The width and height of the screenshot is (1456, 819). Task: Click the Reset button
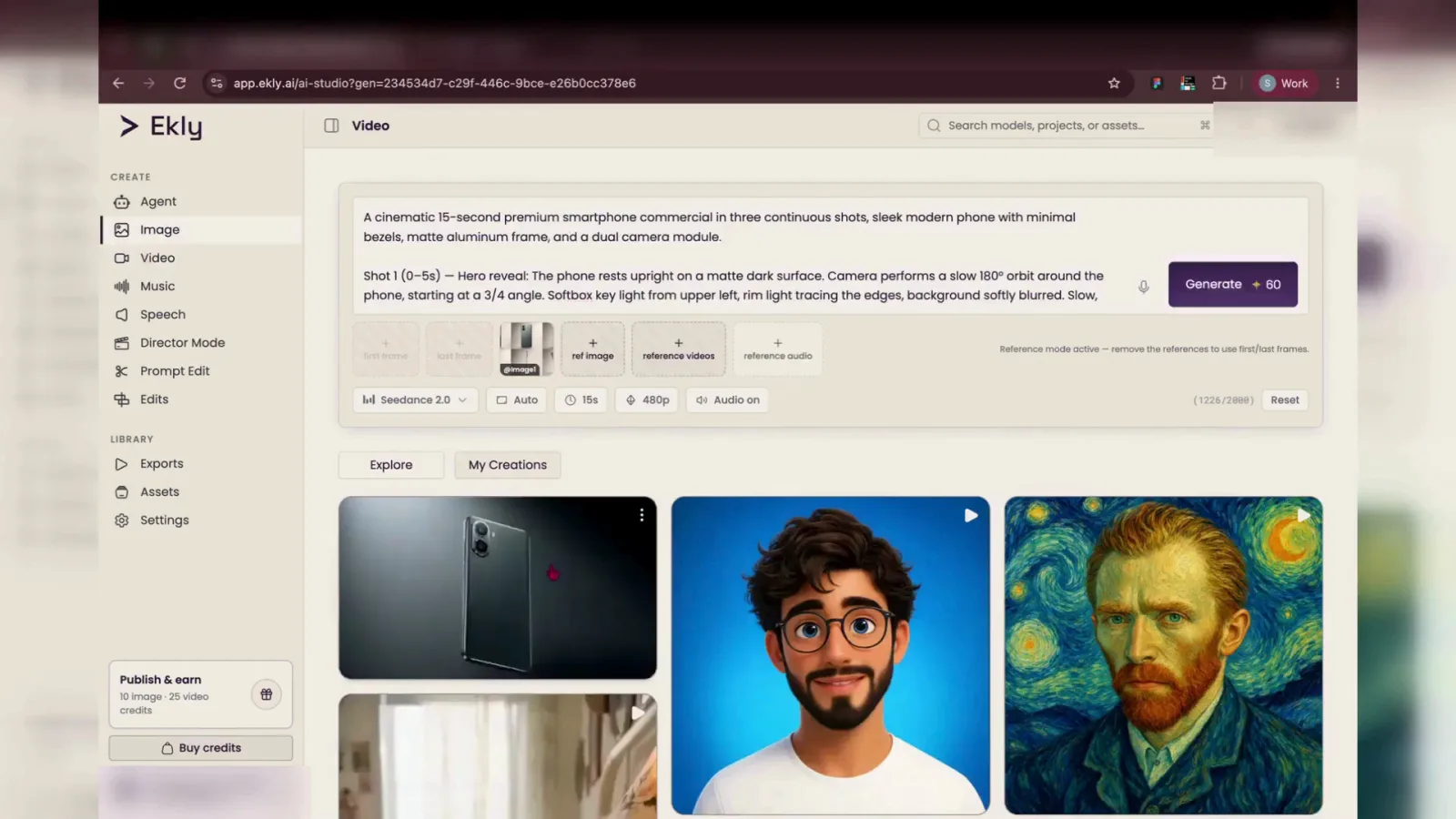1285,399
